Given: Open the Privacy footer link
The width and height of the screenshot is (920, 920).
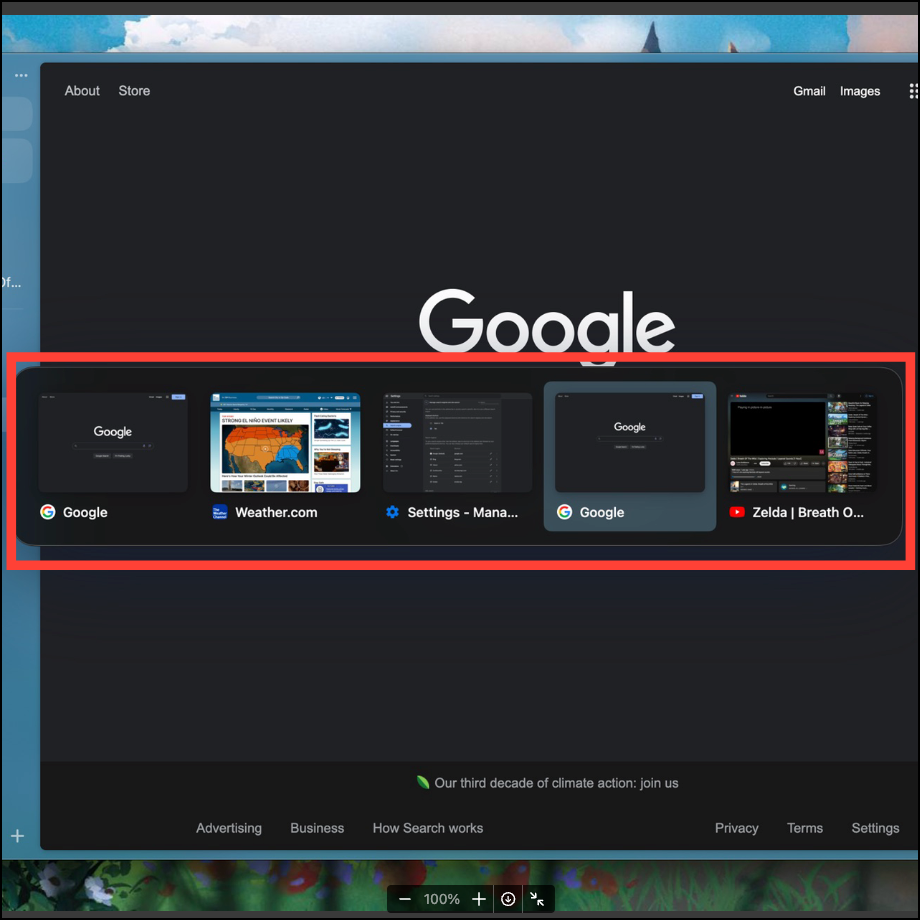Looking at the screenshot, I should 736,828.
